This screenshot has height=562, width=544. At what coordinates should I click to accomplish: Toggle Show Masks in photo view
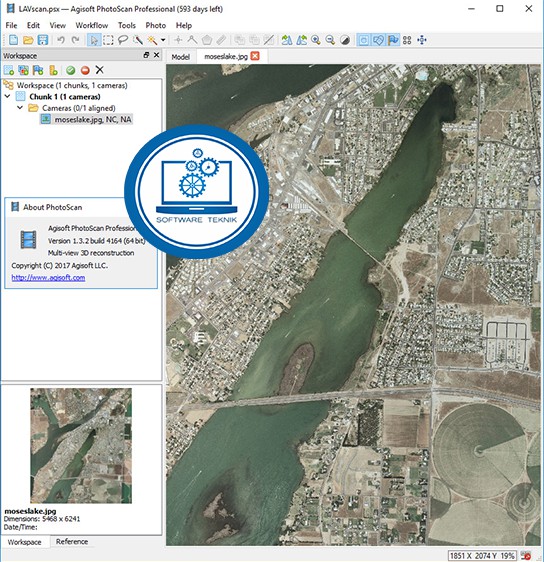(x=363, y=40)
